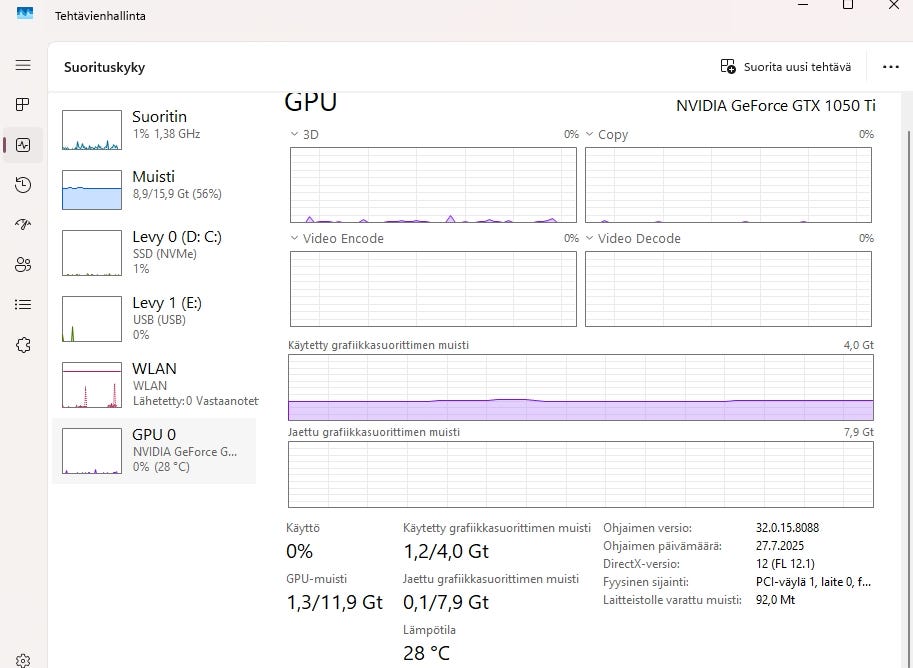913x668 pixels.
Task: Open the Video Encode dropdown
Action: click(295, 238)
